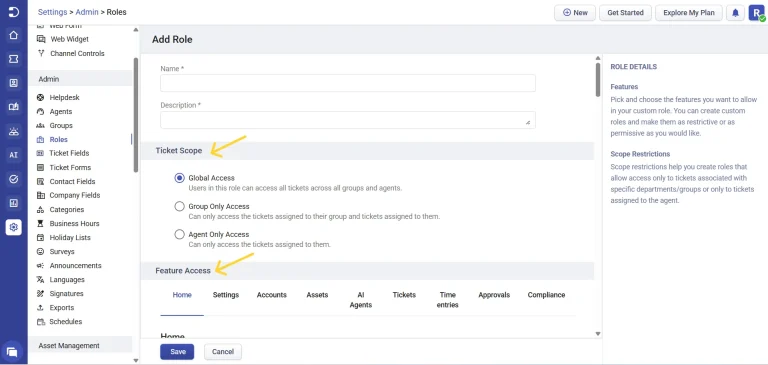Click the Groups icon in Admin list
Viewport: 768px width, 365px height.
[x=40, y=125]
